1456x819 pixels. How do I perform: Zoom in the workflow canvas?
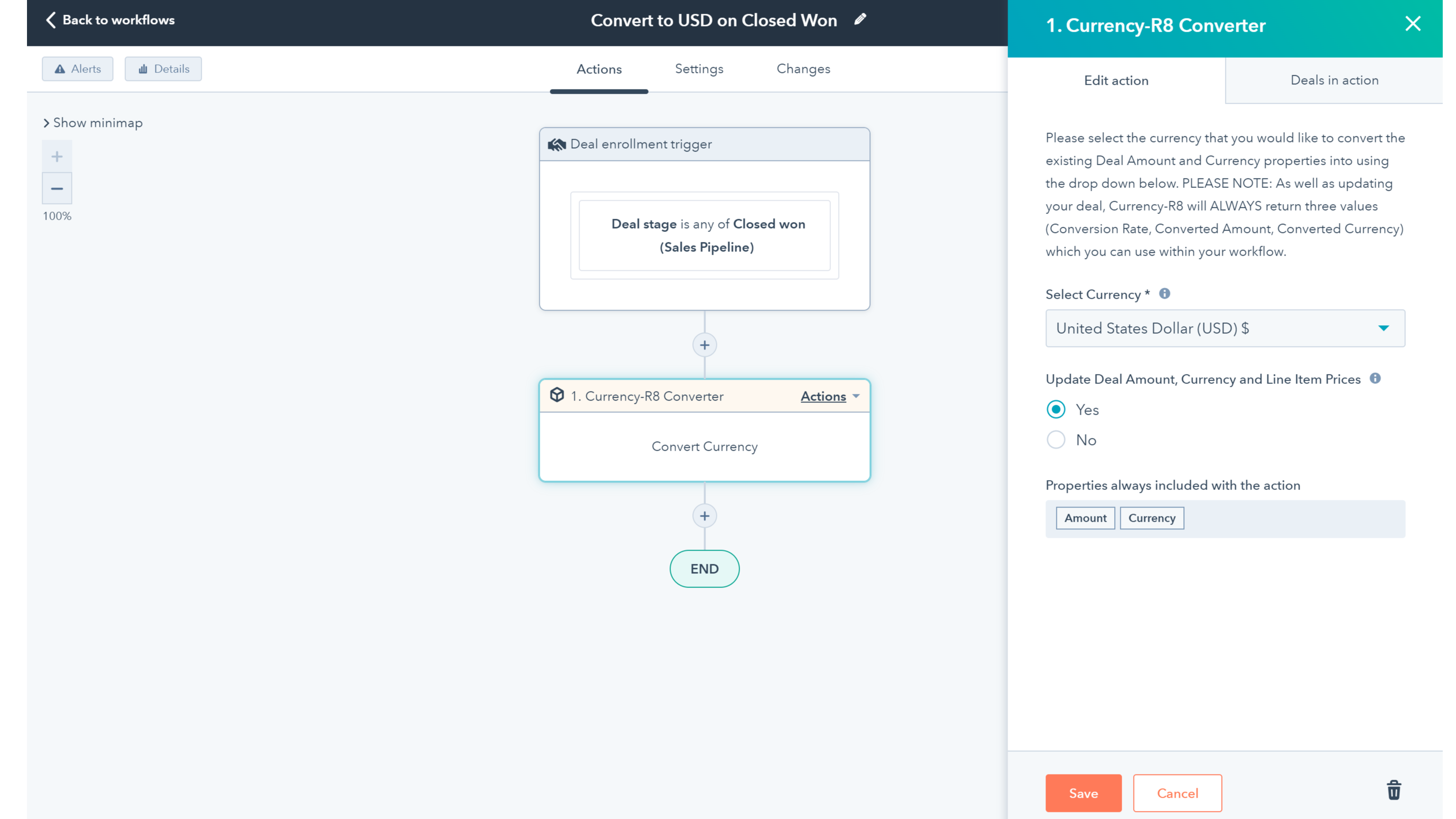tap(56, 157)
